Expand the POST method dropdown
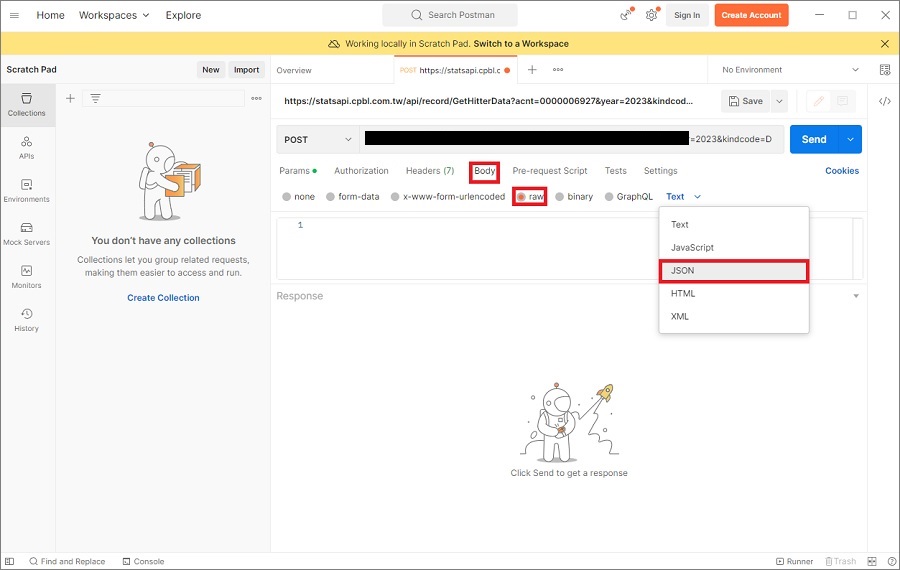The image size is (900, 570). (318, 139)
